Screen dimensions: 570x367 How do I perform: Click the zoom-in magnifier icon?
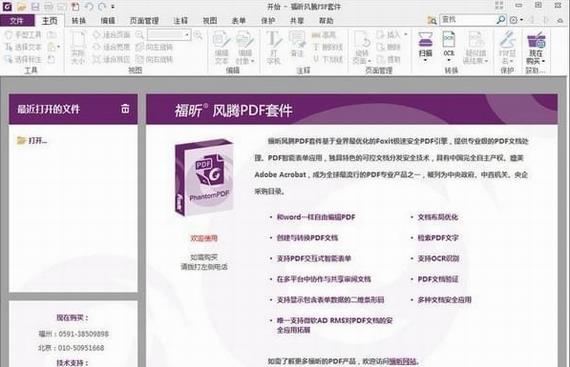[x=198, y=35]
